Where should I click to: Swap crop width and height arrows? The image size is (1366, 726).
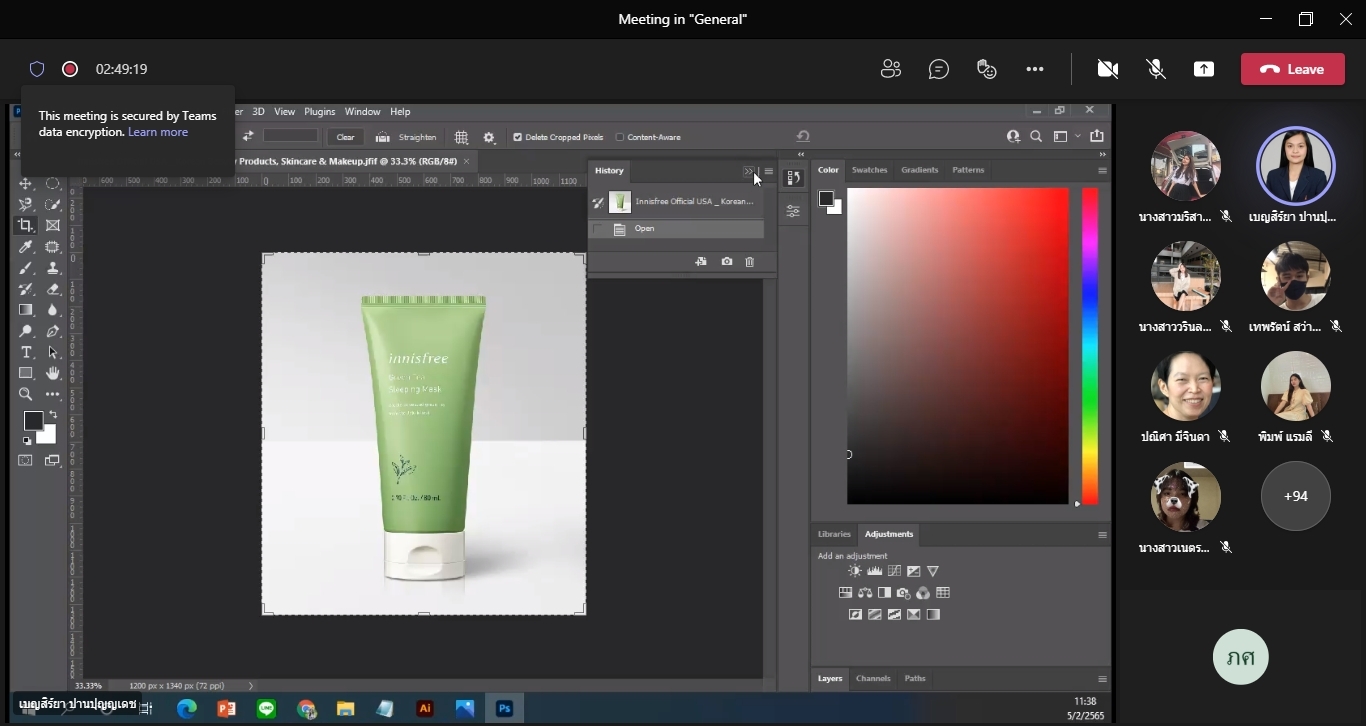coord(248,137)
